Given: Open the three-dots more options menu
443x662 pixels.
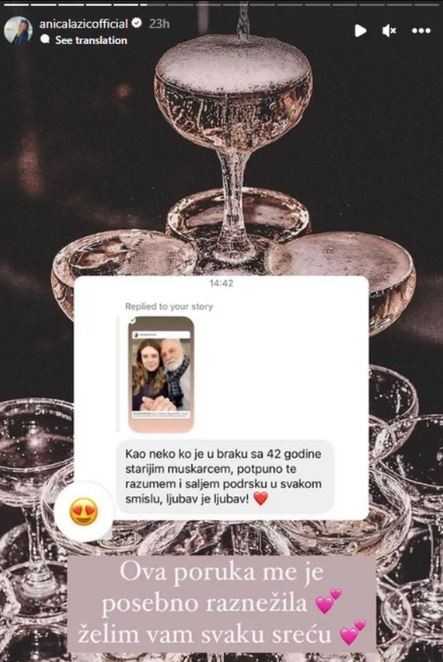Looking at the screenshot, I should [x=421, y=30].
